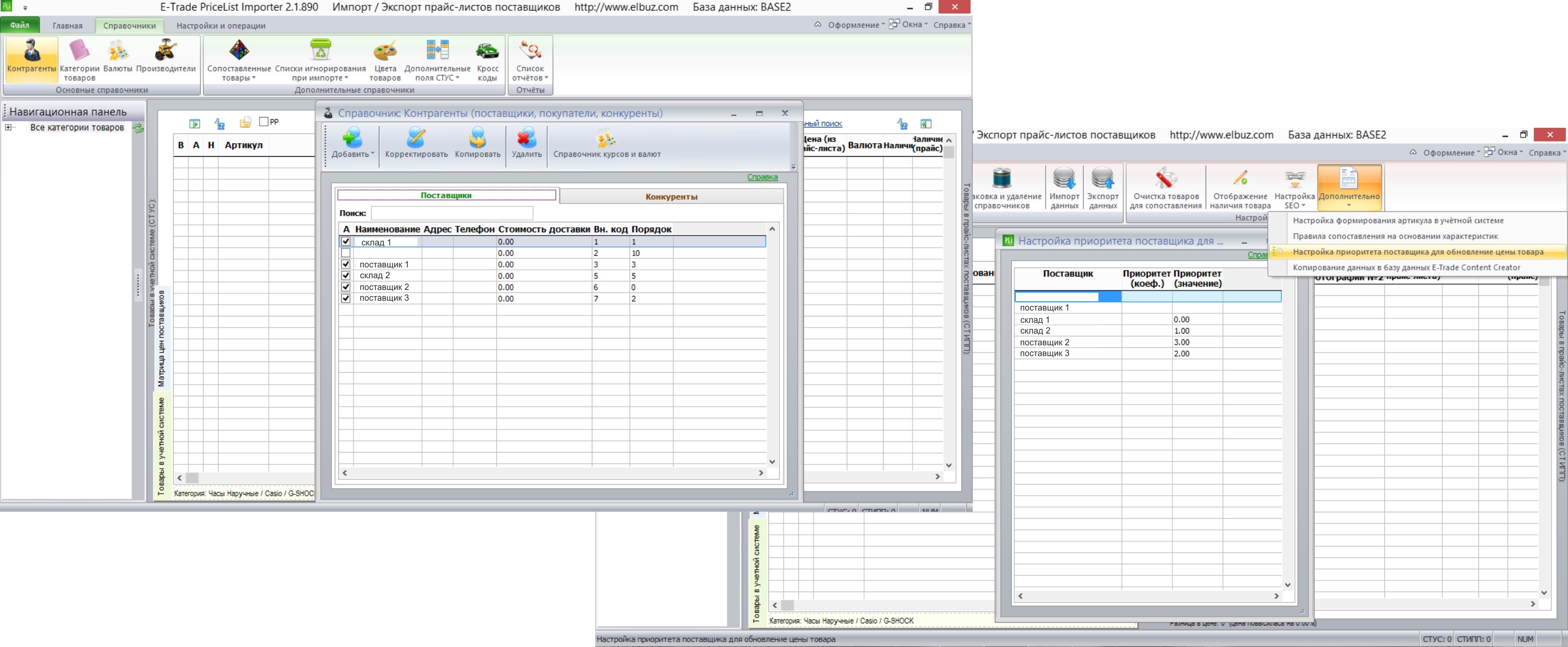Select the Поставщики tab

pos(446,195)
